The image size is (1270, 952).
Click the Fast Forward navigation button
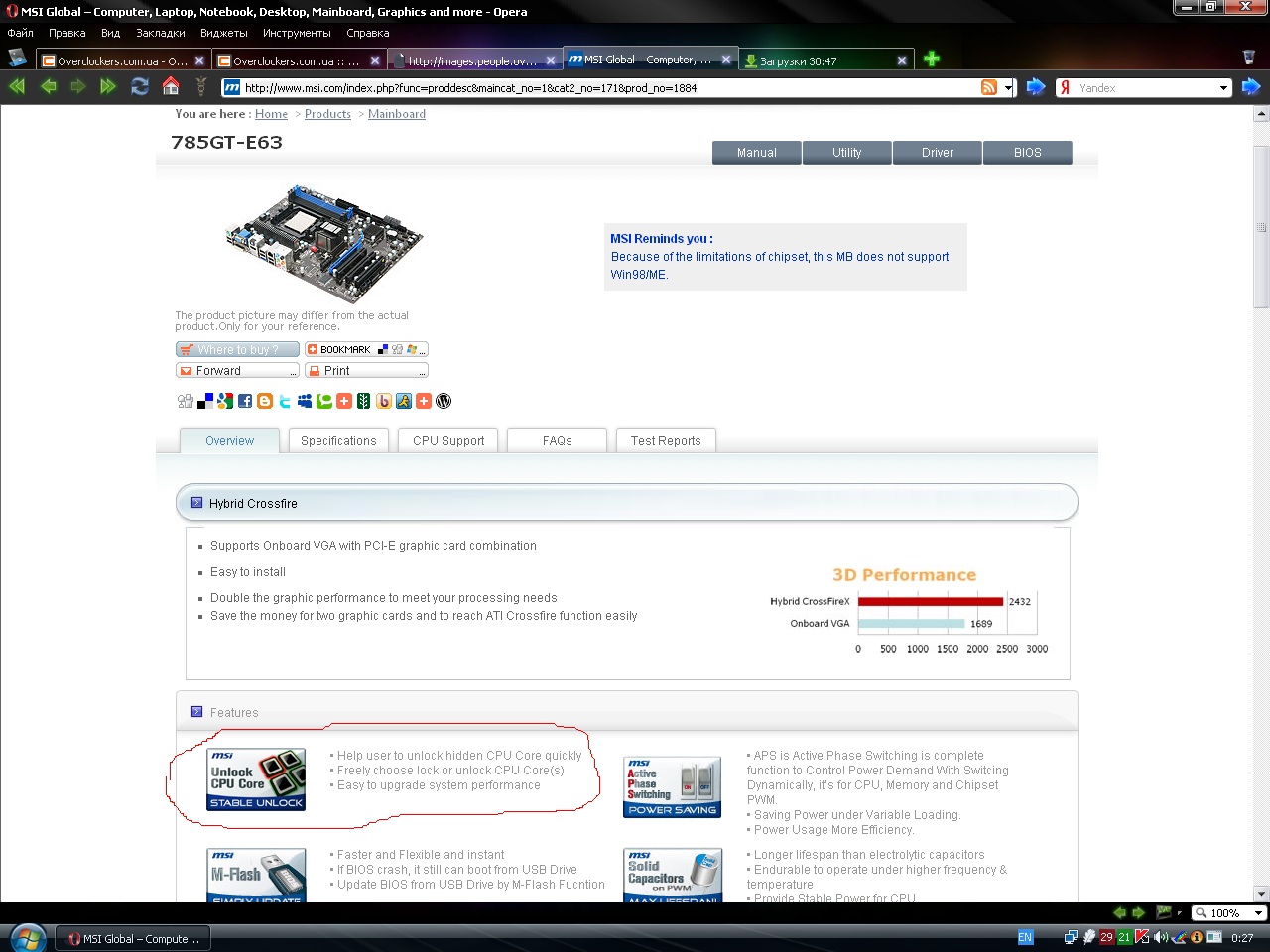pos(108,87)
